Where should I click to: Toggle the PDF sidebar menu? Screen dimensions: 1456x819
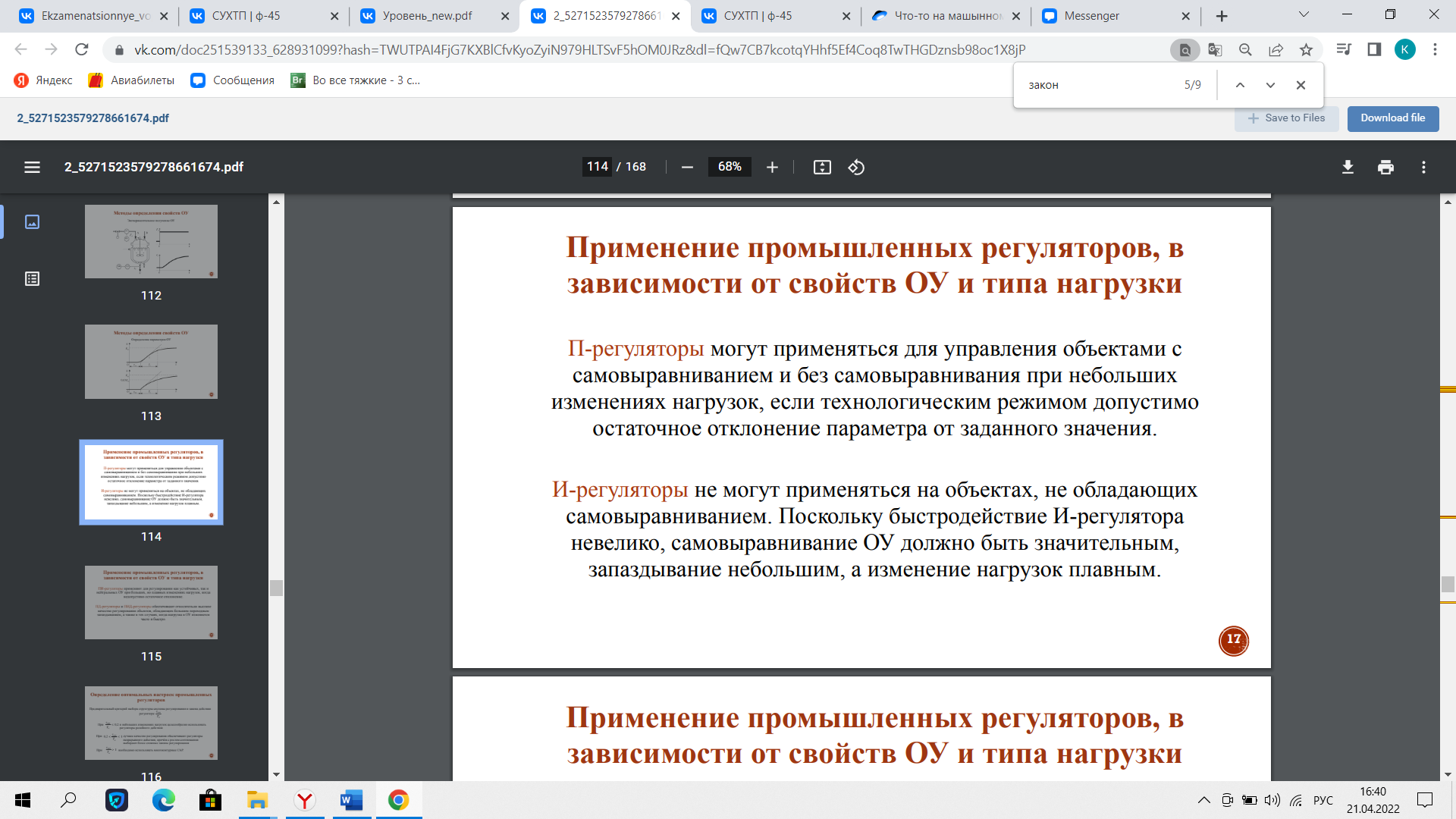tap(32, 167)
